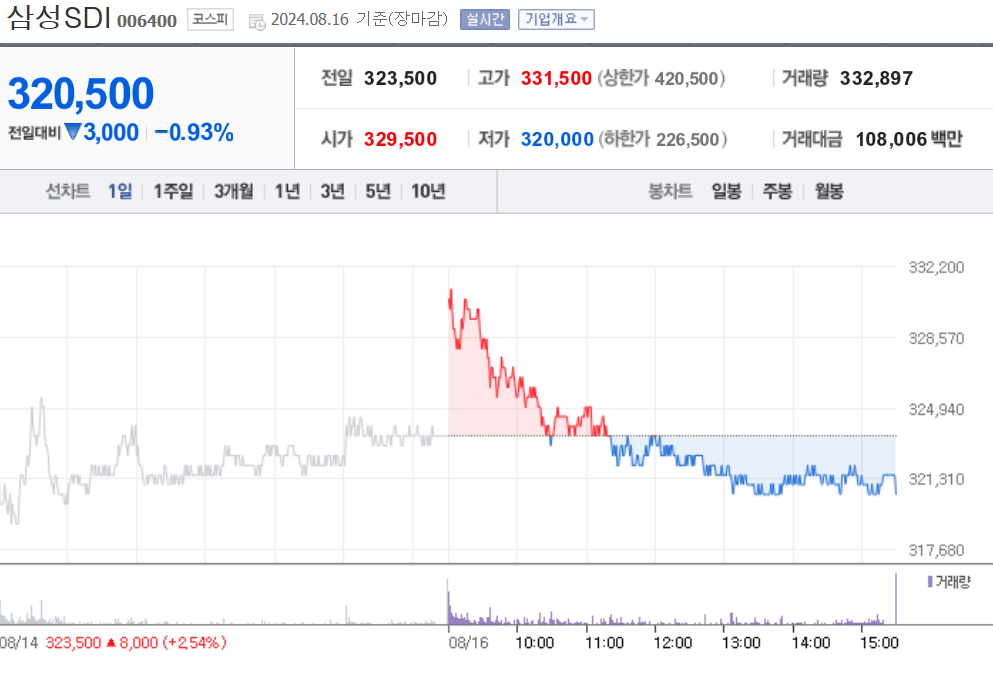Click the lower limit price 226,500
The height and width of the screenshot is (678, 993).
point(688,139)
